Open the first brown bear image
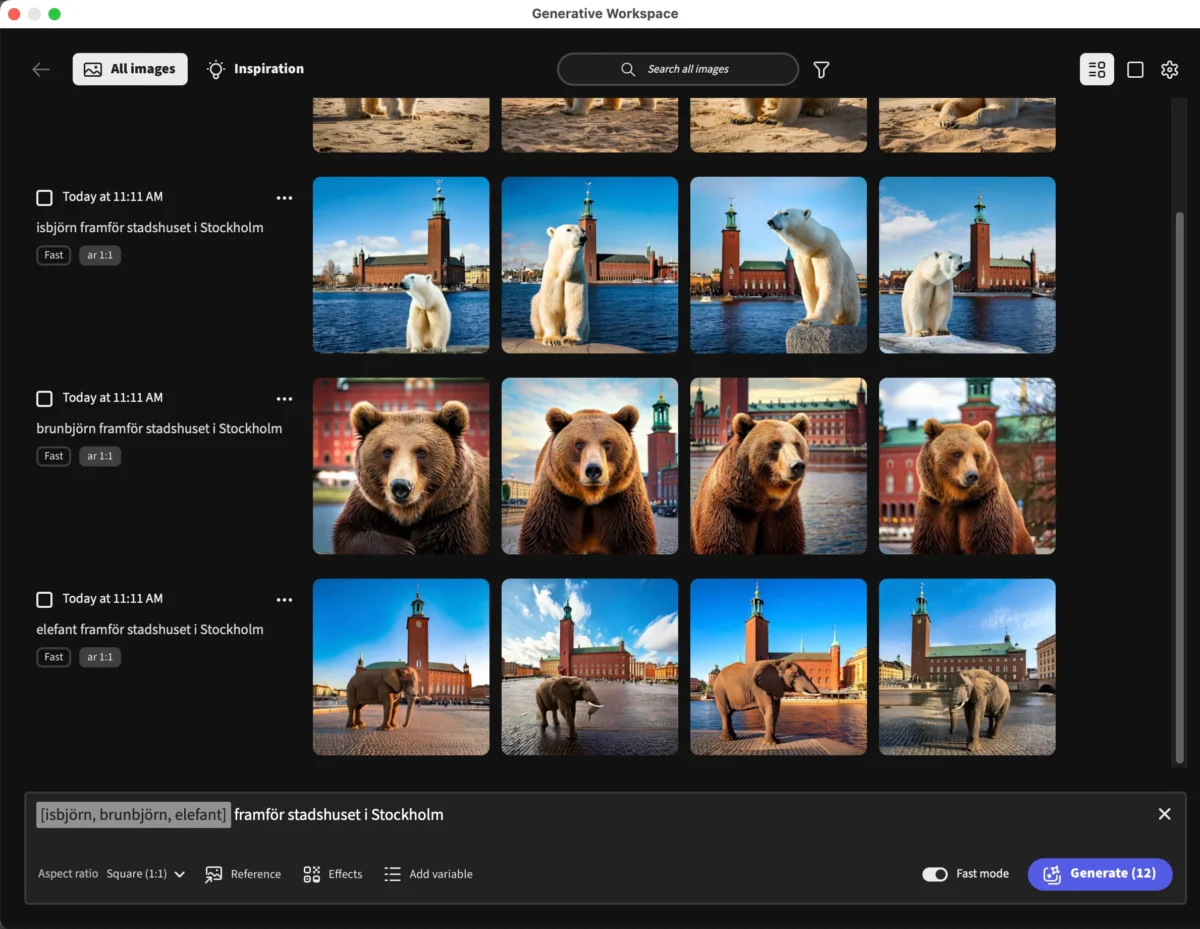Screen dimensions: 1200x929 pyautogui.click(x=401, y=466)
